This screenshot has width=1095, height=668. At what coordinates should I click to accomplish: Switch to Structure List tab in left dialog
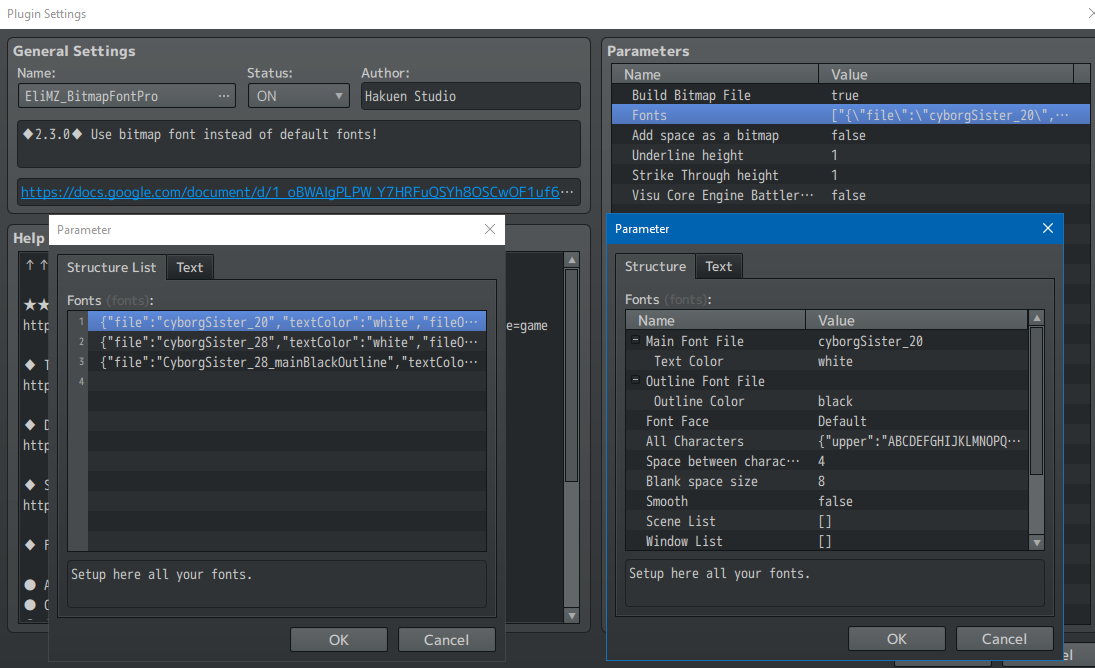[x=112, y=267]
